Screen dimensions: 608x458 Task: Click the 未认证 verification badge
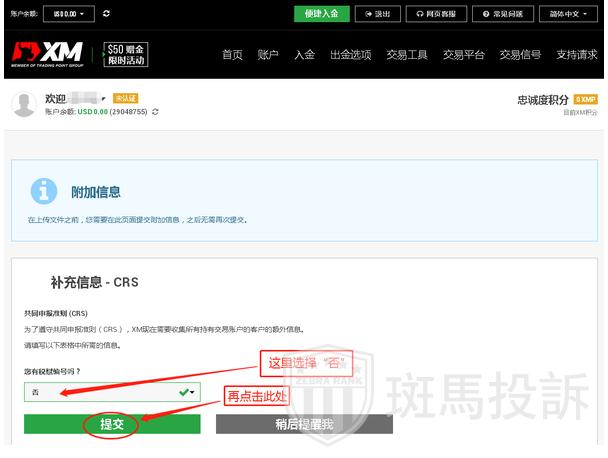point(126,98)
